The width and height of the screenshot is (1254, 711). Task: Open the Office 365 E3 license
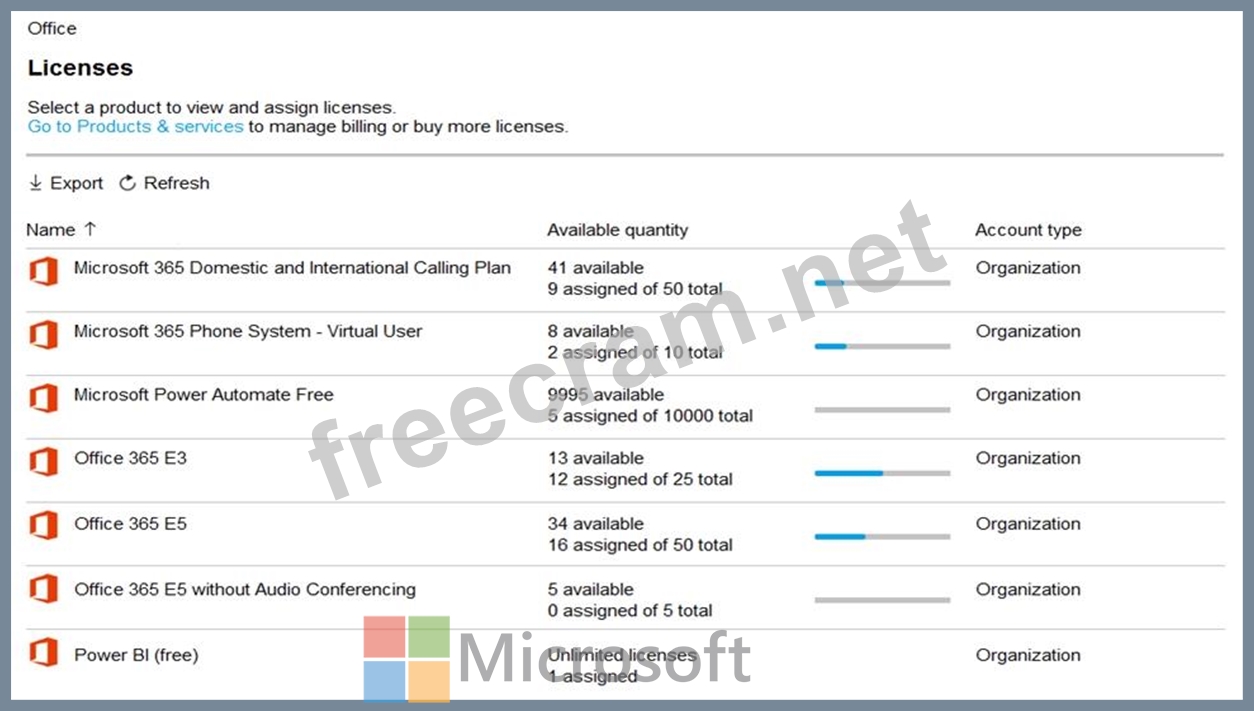point(130,458)
